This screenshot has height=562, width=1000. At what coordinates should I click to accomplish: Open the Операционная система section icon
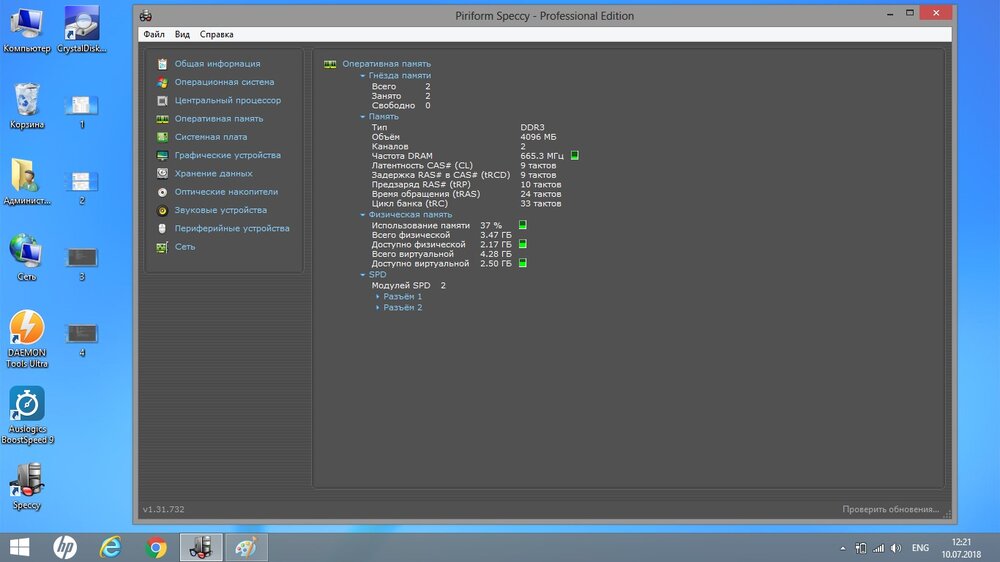(x=162, y=82)
